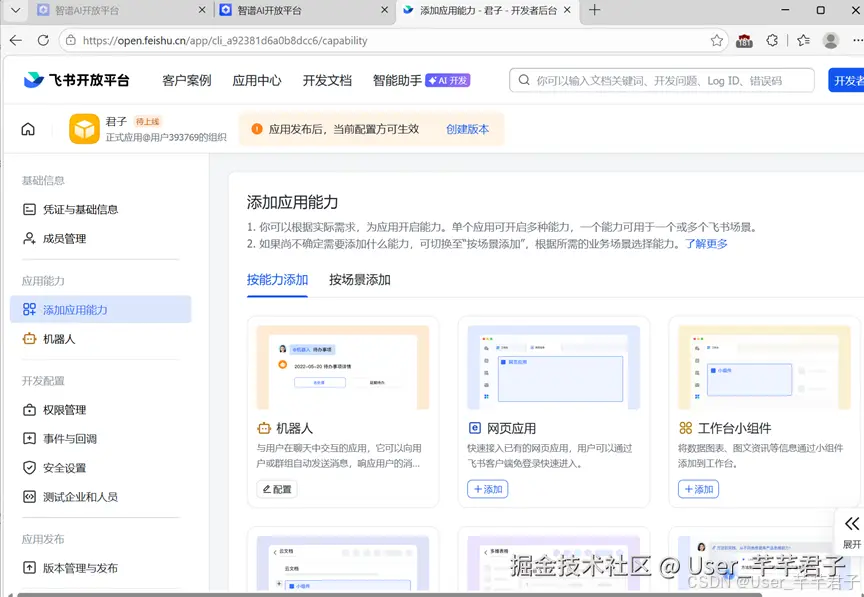Click the home icon above the sidebar
Image resolution: width=864 pixels, height=597 pixels.
point(28,128)
